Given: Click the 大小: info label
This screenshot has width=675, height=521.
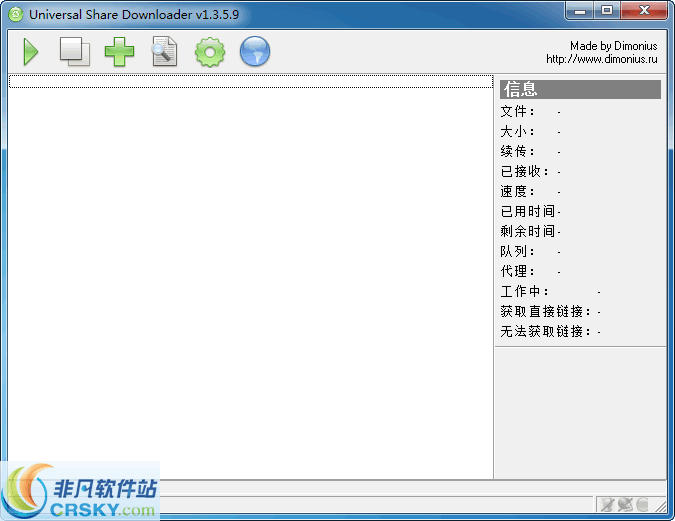Looking at the screenshot, I should (x=517, y=131).
